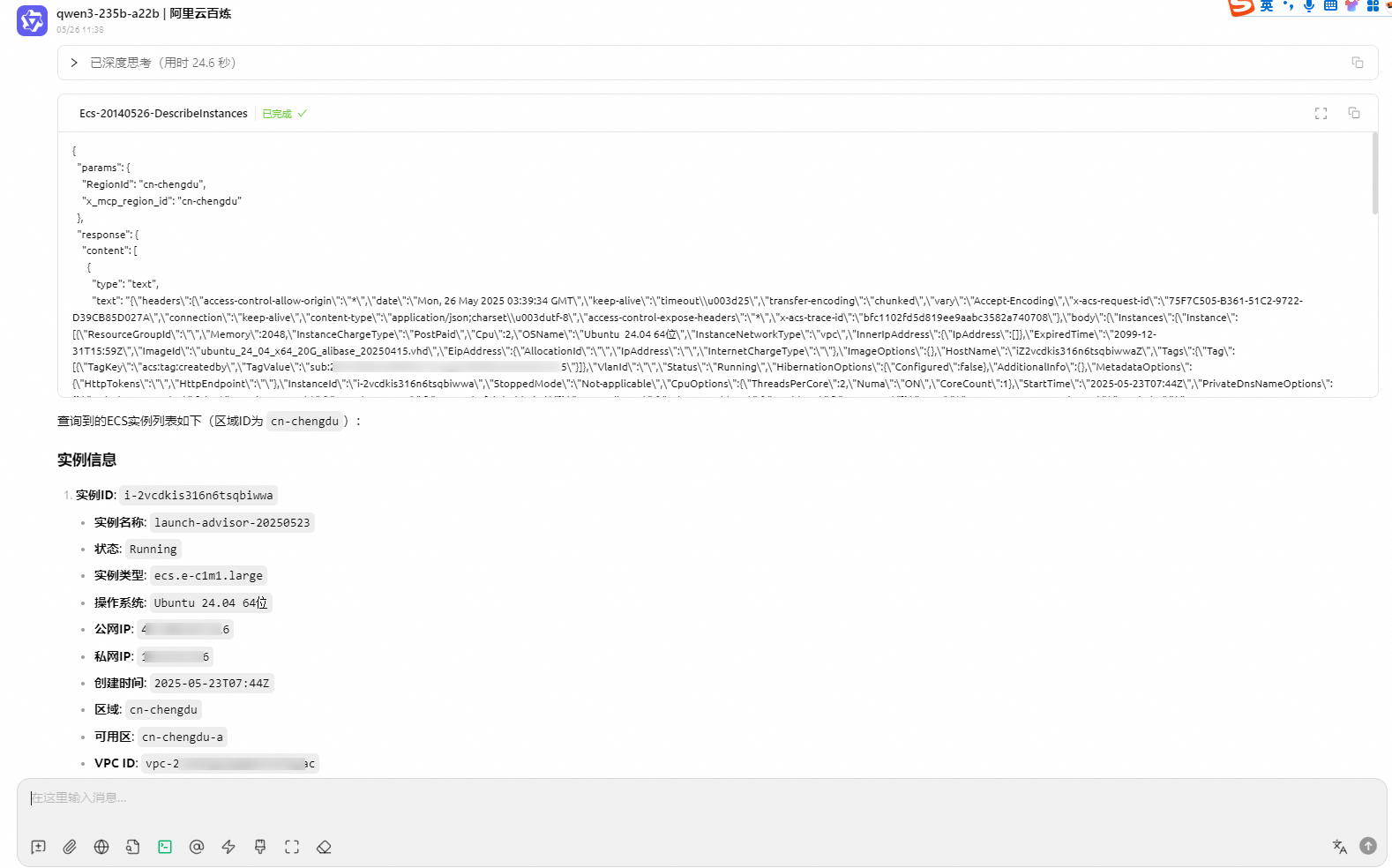The width and height of the screenshot is (1392, 868).
Task: Click the "x_mcp_region_id" JSON line
Action: tap(162, 201)
